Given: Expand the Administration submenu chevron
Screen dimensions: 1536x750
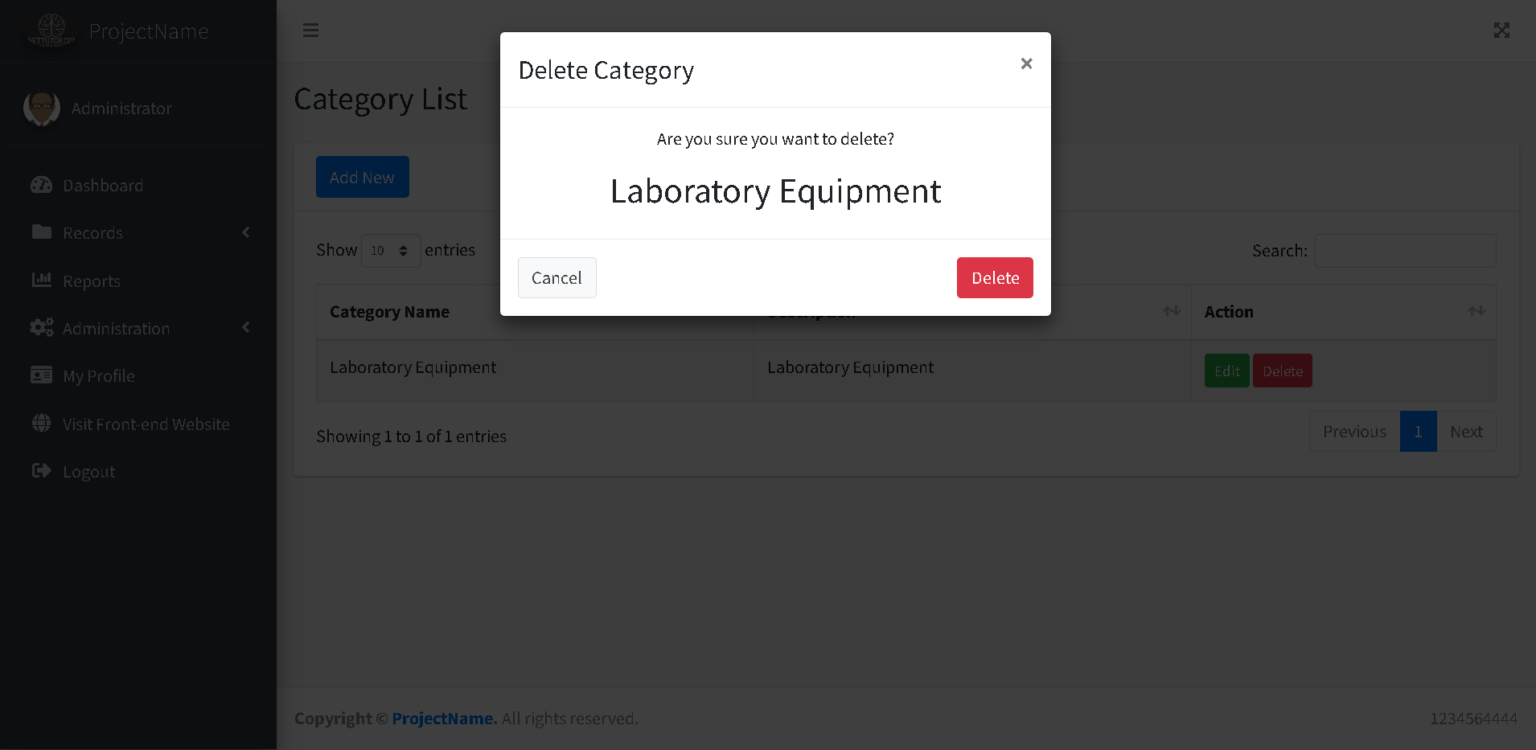Looking at the screenshot, I should pyautogui.click(x=246, y=328).
